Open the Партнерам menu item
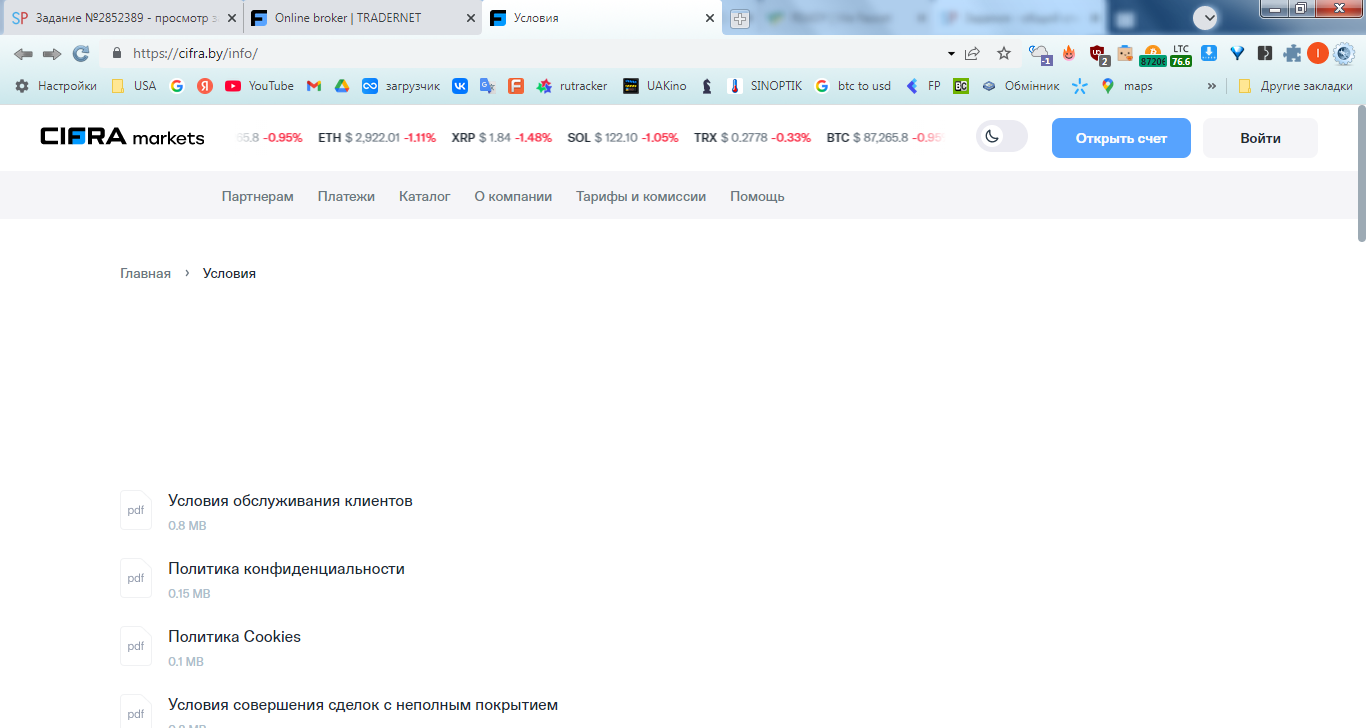Image resolution: width=1366 pixels, height=728 pixels. 258,196
